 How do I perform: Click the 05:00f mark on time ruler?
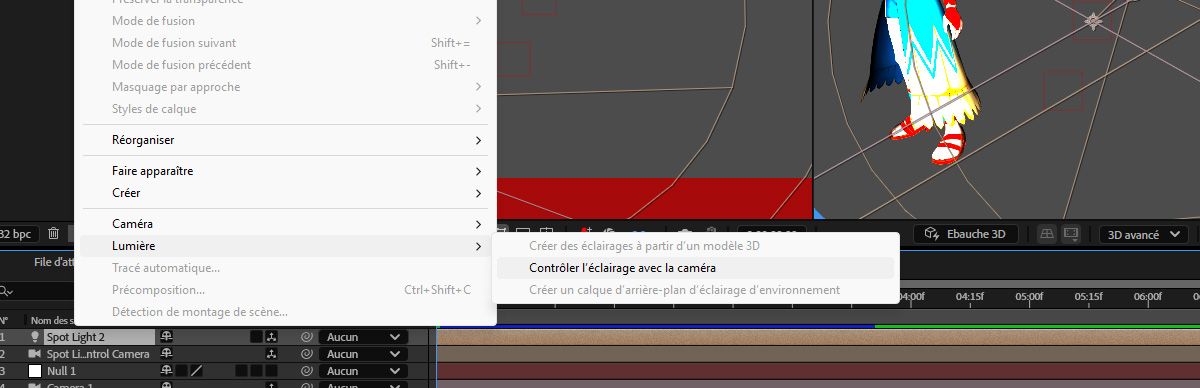(x=1029, y=297)
